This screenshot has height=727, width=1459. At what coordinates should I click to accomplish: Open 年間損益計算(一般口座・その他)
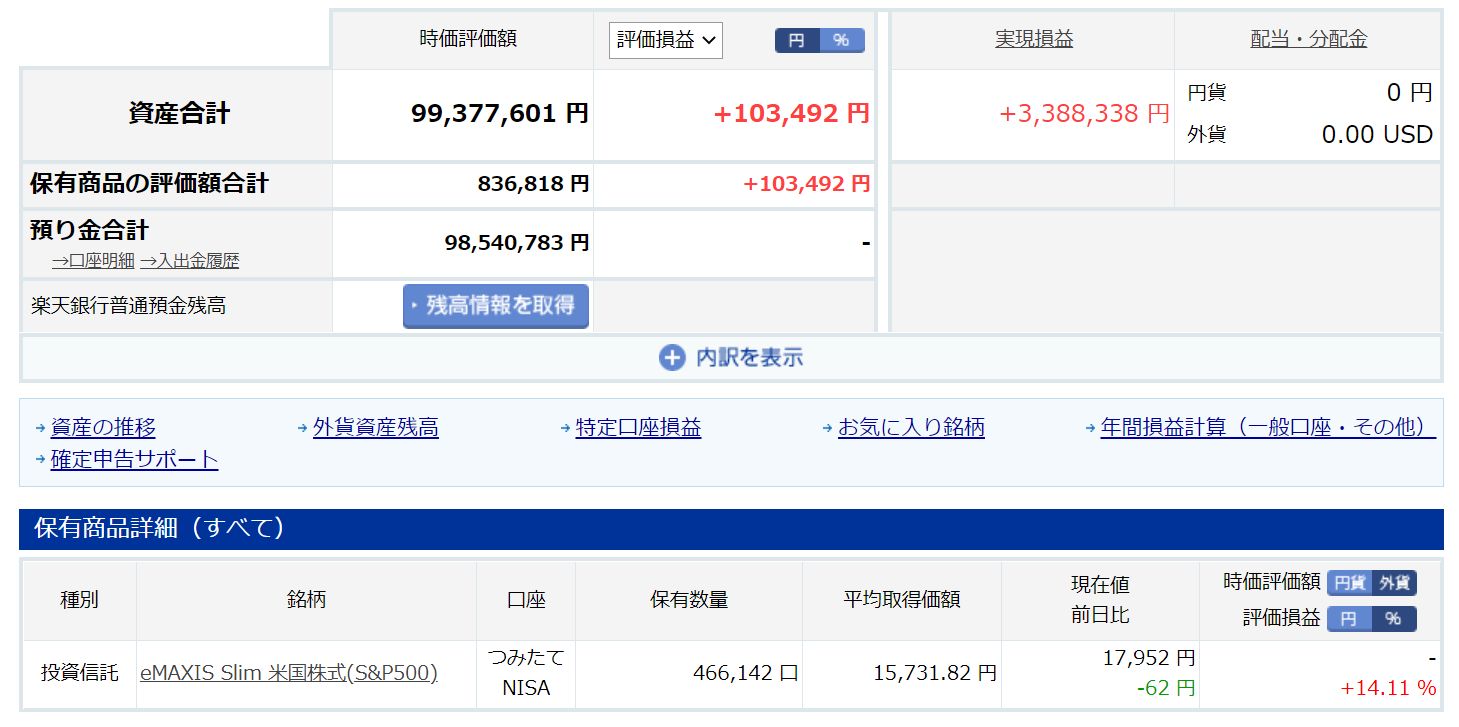click(x=1267, y=428)
